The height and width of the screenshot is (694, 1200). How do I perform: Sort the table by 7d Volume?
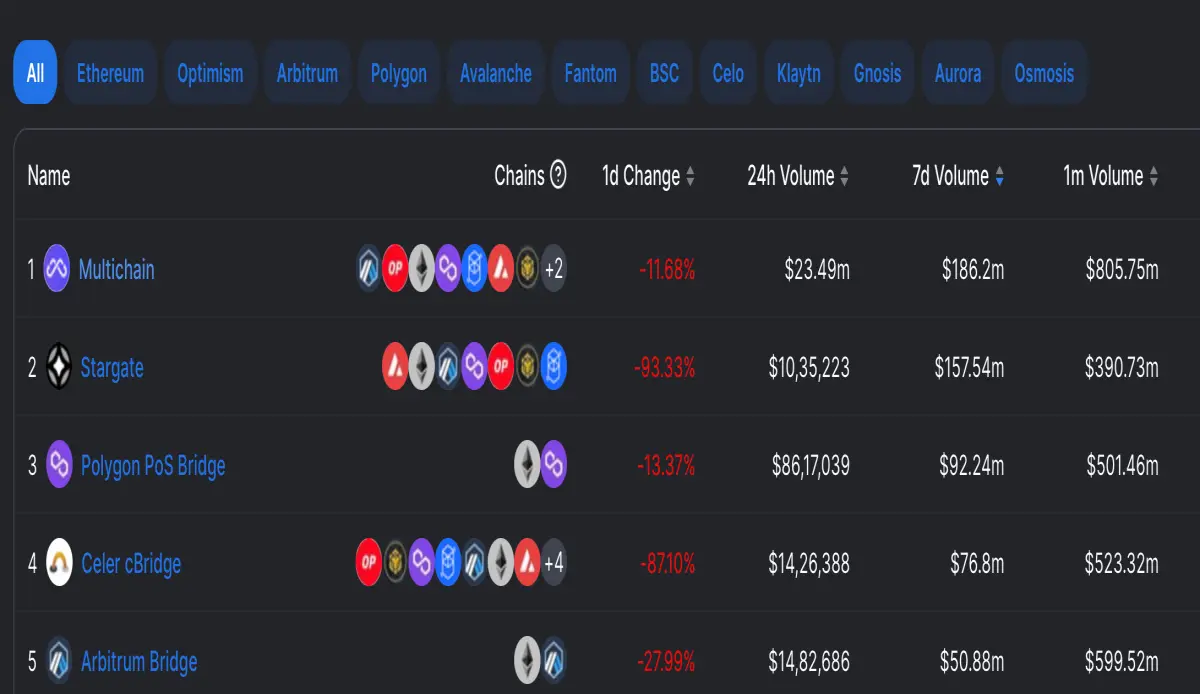tap(958, 176)
